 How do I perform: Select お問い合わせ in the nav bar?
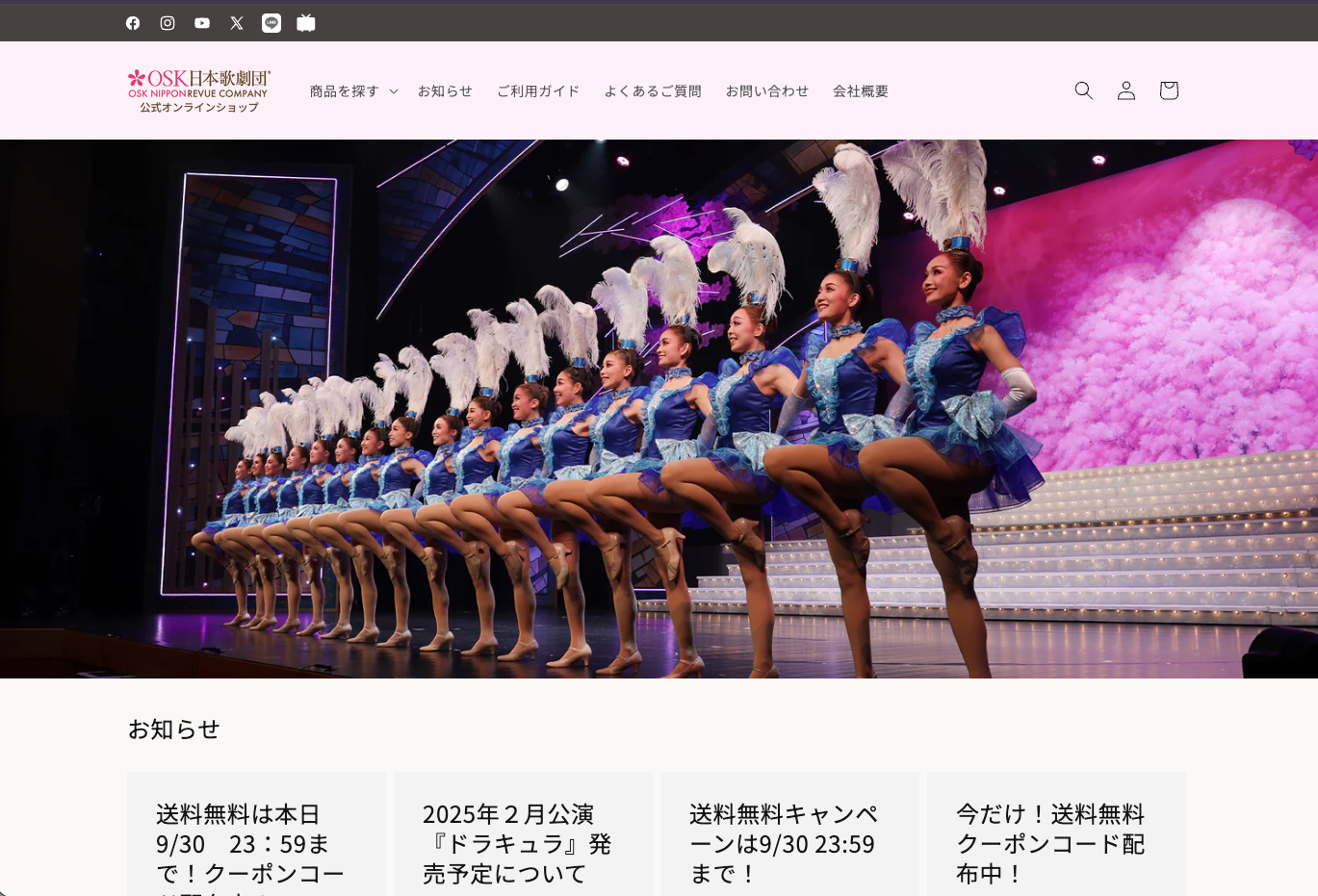point(767,91)
